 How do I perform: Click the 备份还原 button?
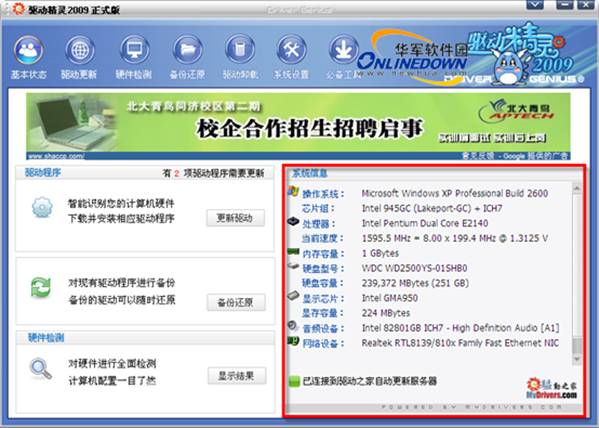coord(236,303)
